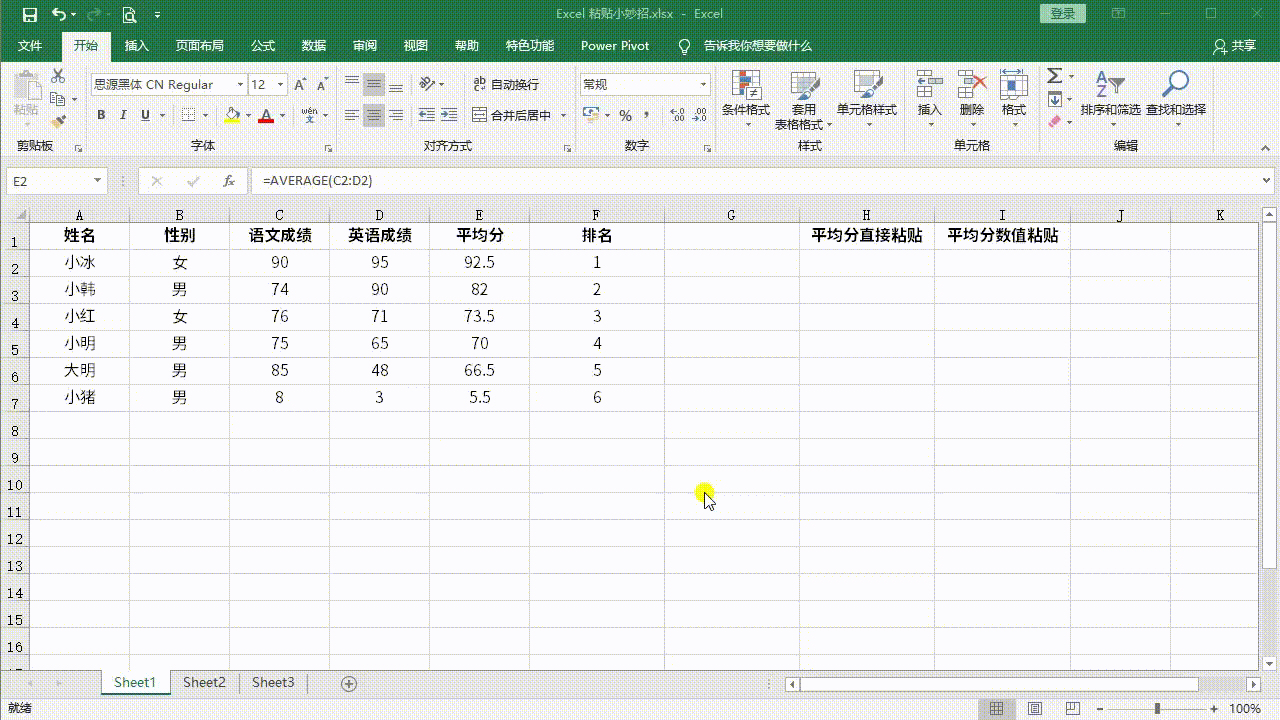The height and width of the screenshot is (720, 1280).
Task: Open the 单元格样式 cell styles dropdown
Action: click(867, 98)
